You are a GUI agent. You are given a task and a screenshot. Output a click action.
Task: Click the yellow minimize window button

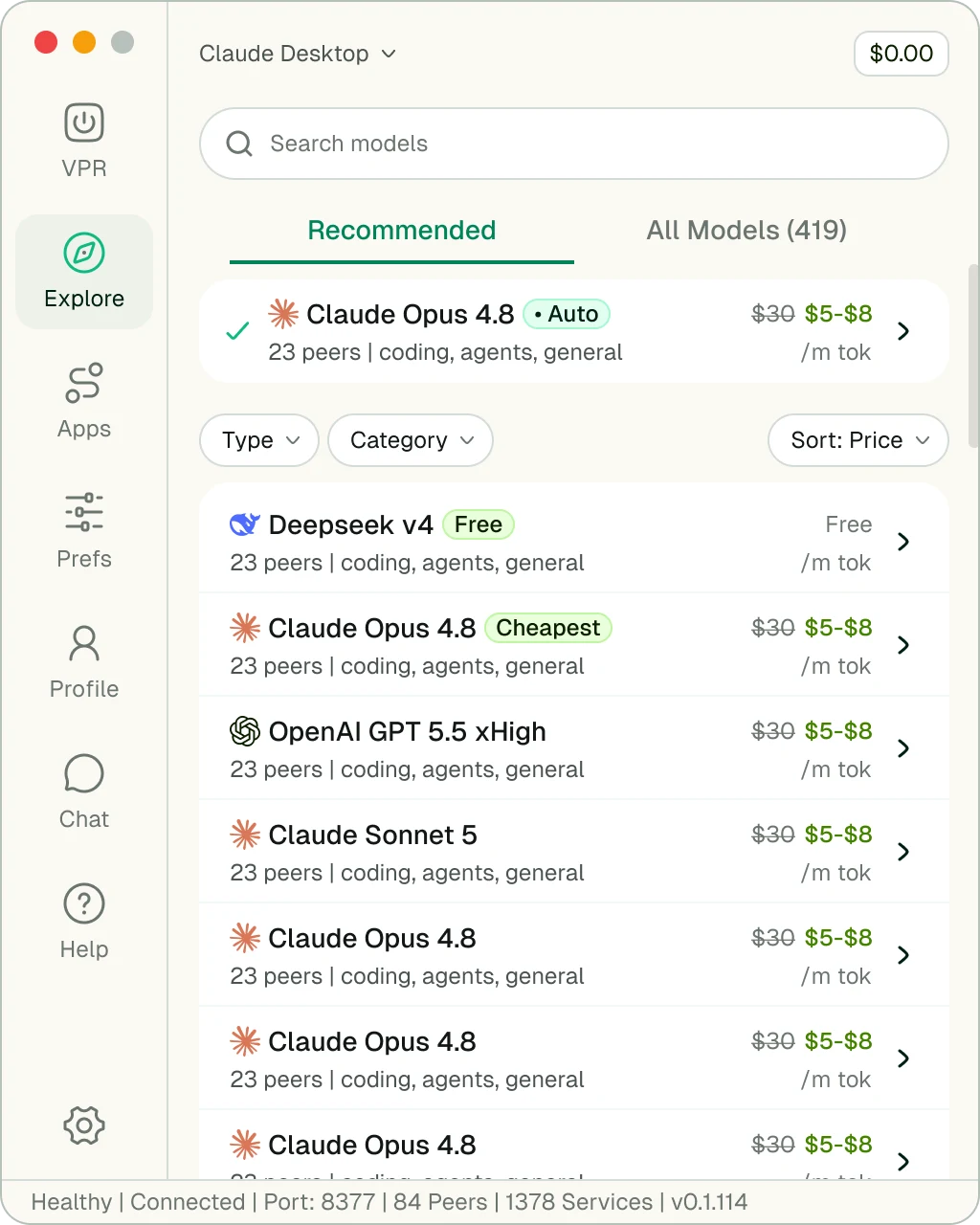click(x=84, y=42)
